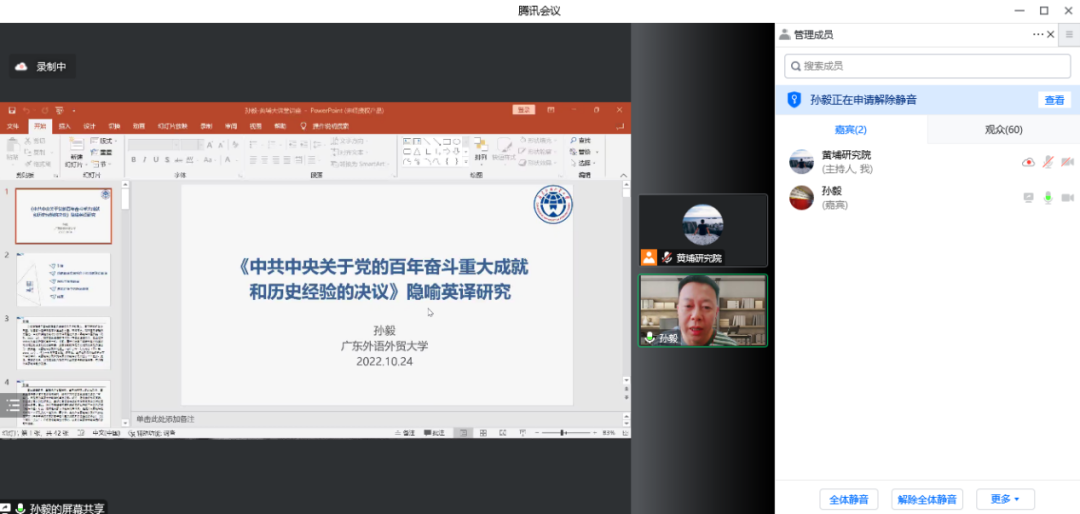Image resolution: width=1080 pixels, height=514 pixels.
Task: Unmute the microphone of host 黄埔研究院
Action: pyautogui.click(x=1047, y=162)
